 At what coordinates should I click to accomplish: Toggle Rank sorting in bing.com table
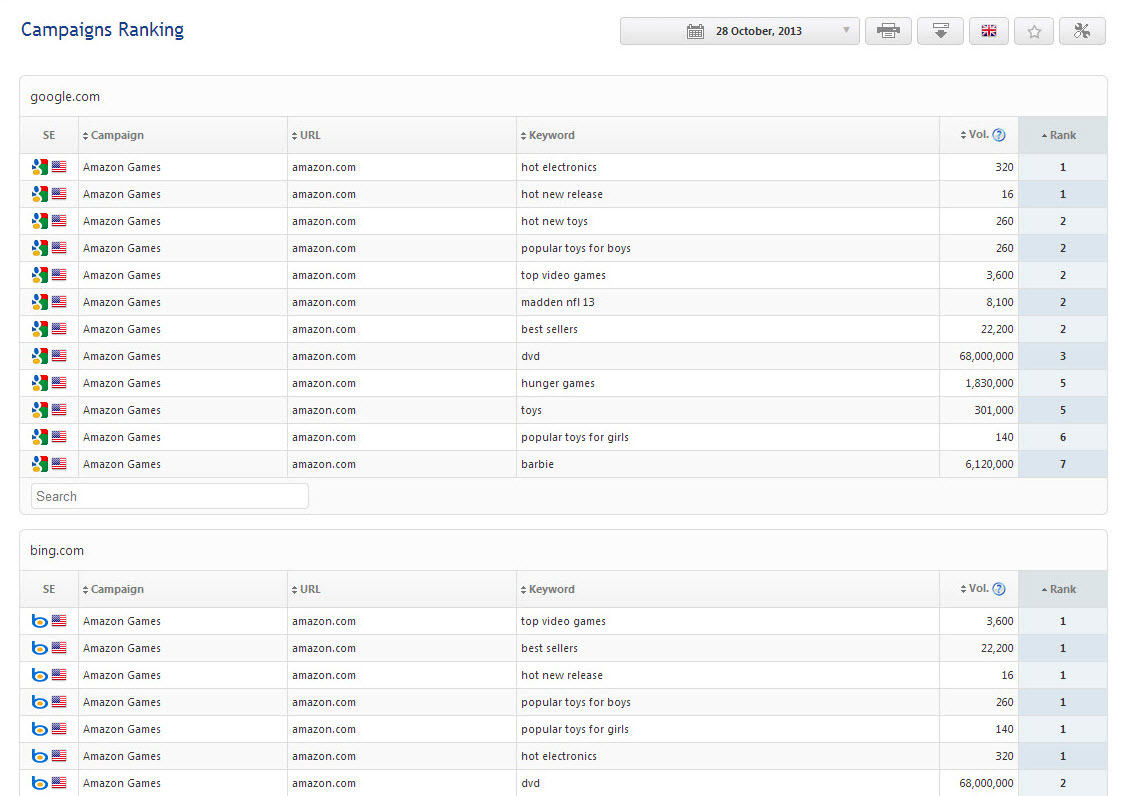1062,590
